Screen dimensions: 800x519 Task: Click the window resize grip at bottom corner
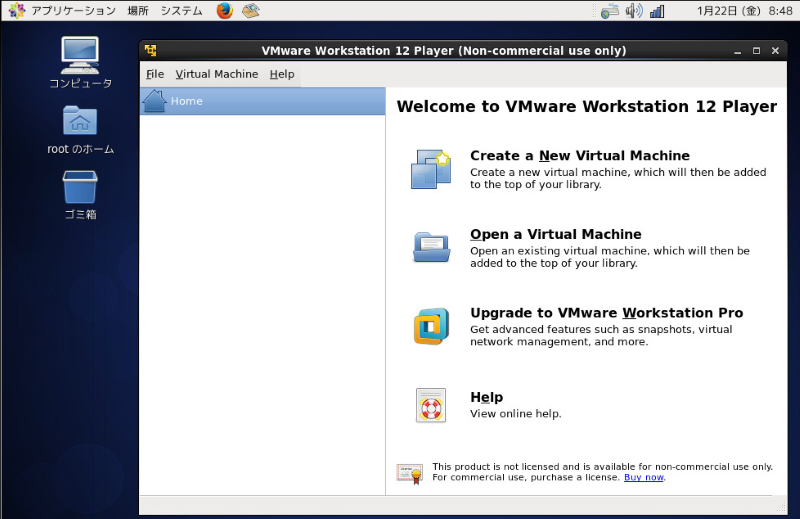click(x=781, y=506)
